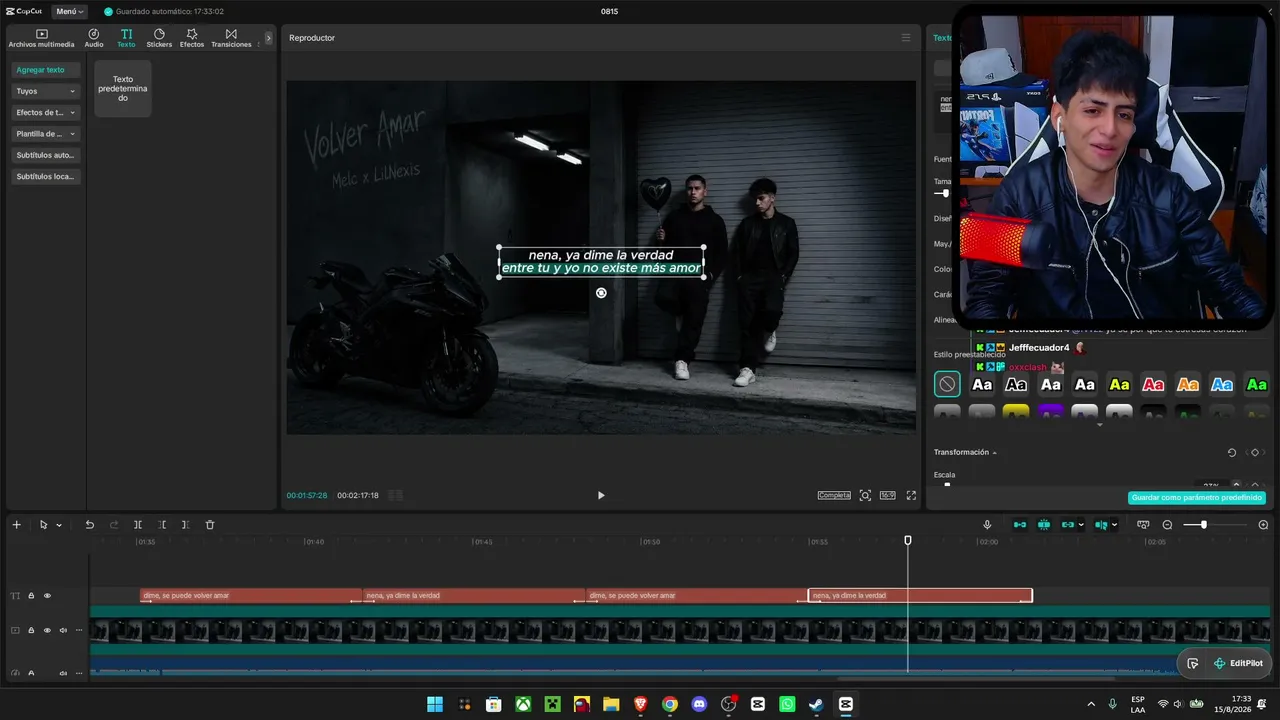The image size is (1280, 720).
Task: Expand more preset text styles
Action: pos(1100,425)
